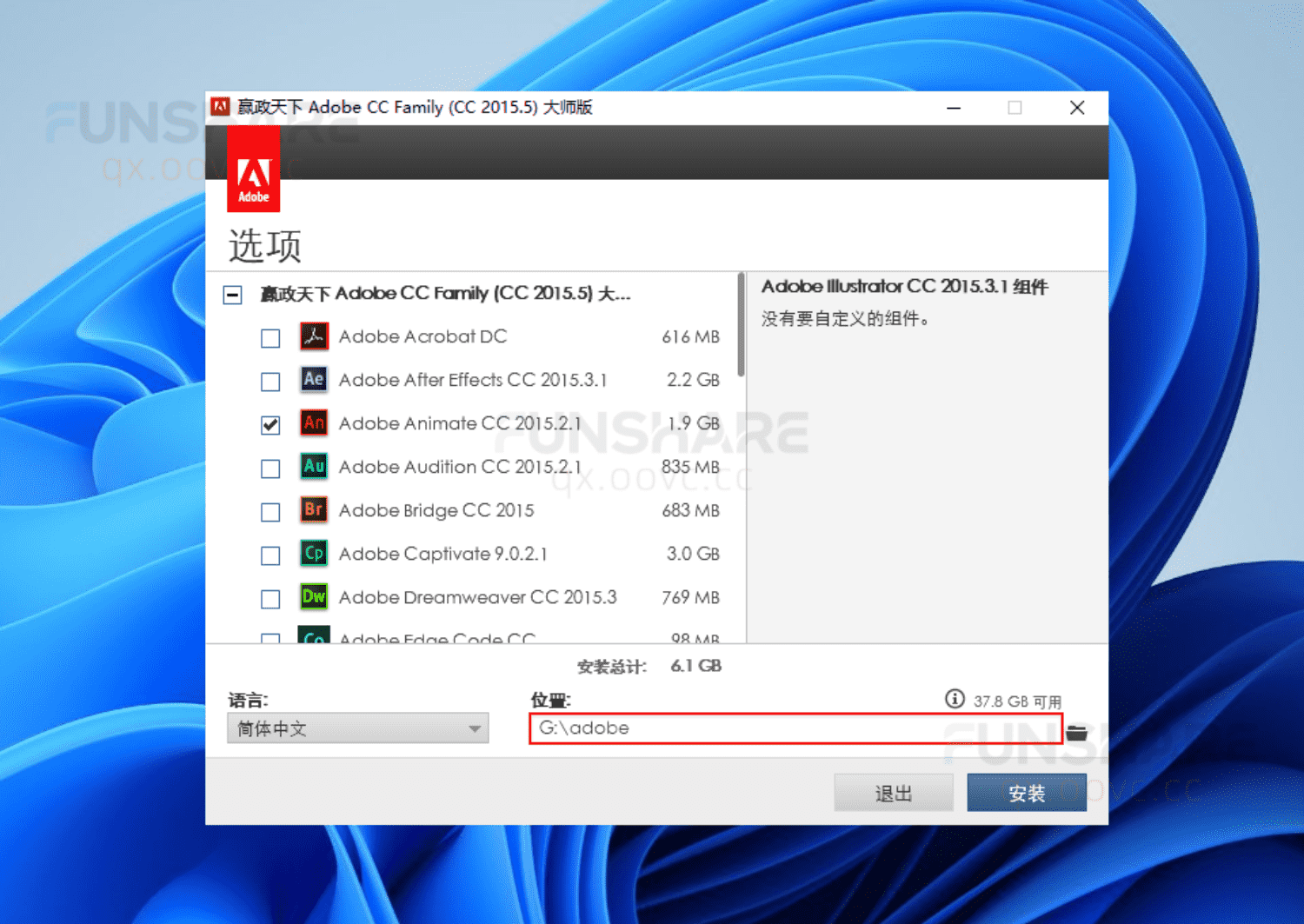The image size is (1304, 924).
Task: Select Adobe Dreamweaver CC 2015.3 label
Action: pyautogui.click(x=477, y=597)
